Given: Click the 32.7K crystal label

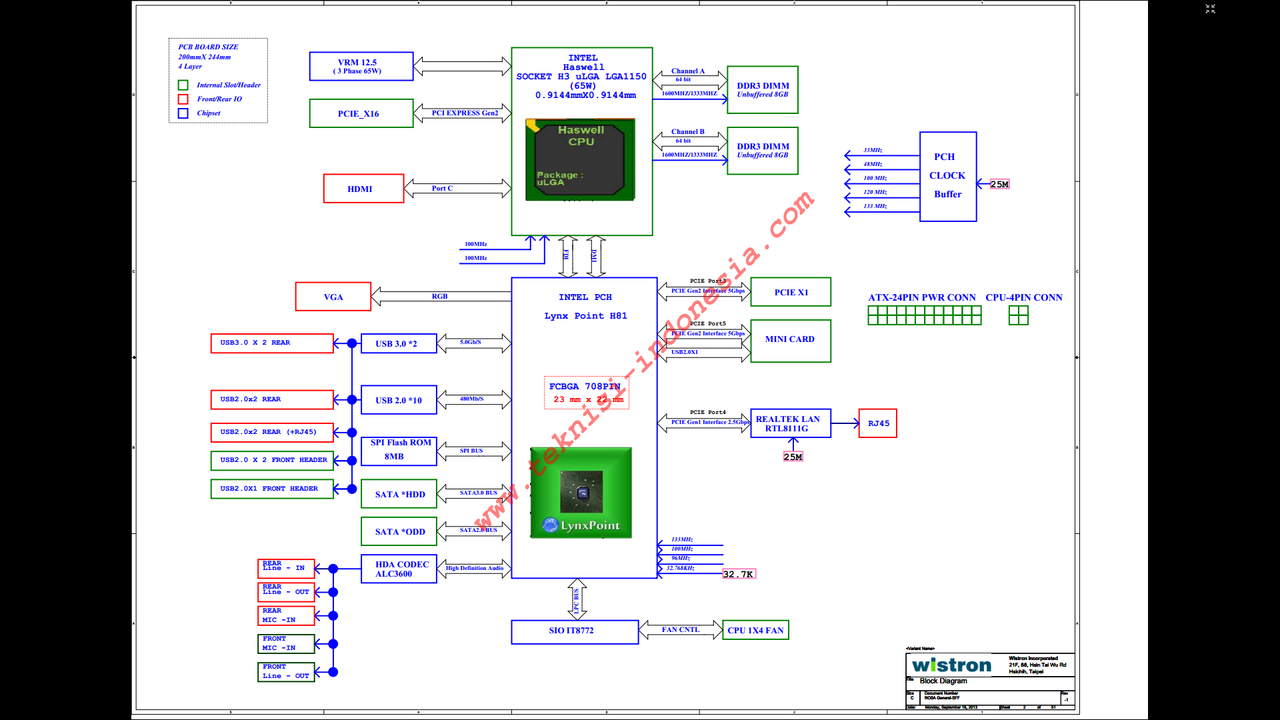Looking at the screenshot, I should [738, 574].
